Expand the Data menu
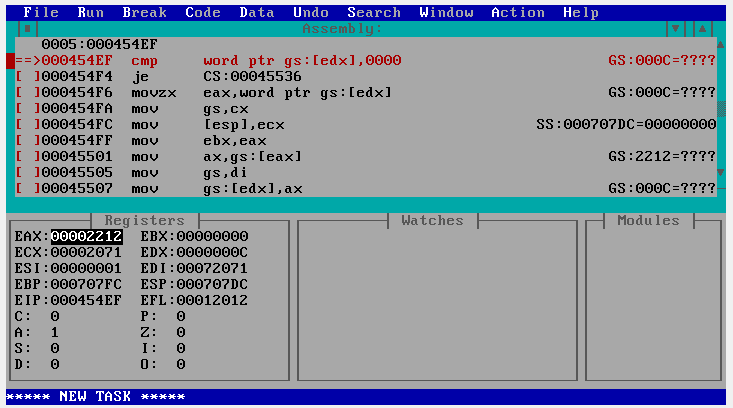Screen dimensions: 733x408 (257, 13)
